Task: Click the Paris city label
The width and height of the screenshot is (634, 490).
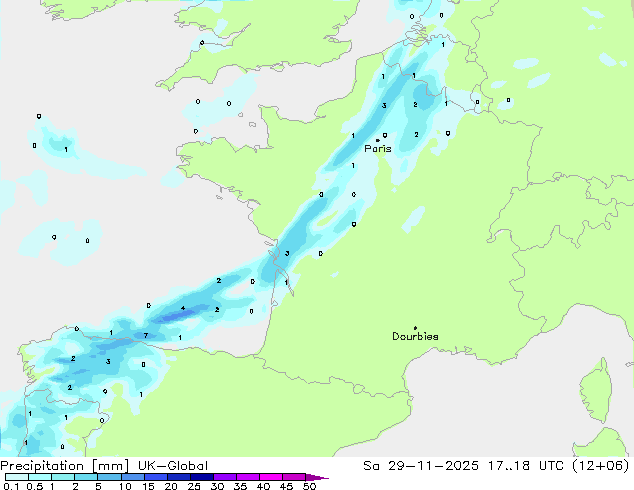Action: point(378,149)
